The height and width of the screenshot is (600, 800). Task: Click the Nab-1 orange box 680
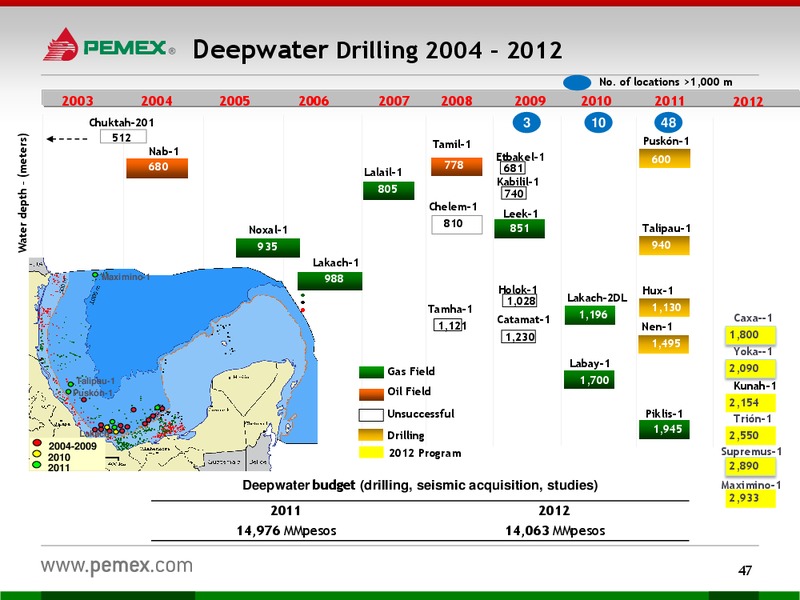157,168
